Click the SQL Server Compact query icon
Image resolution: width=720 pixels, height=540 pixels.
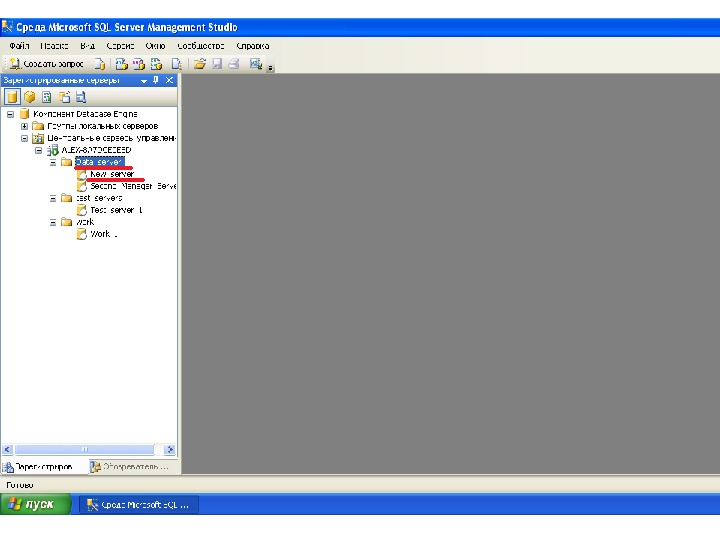point(176,64)
